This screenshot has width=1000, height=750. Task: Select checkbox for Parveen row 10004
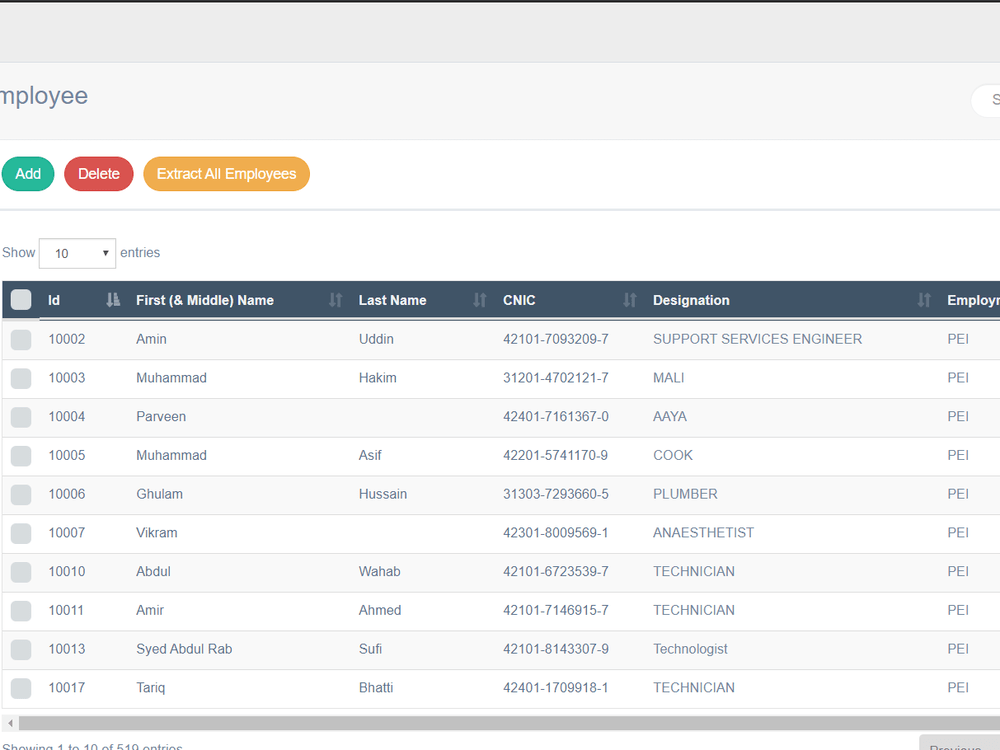point(21,417)
